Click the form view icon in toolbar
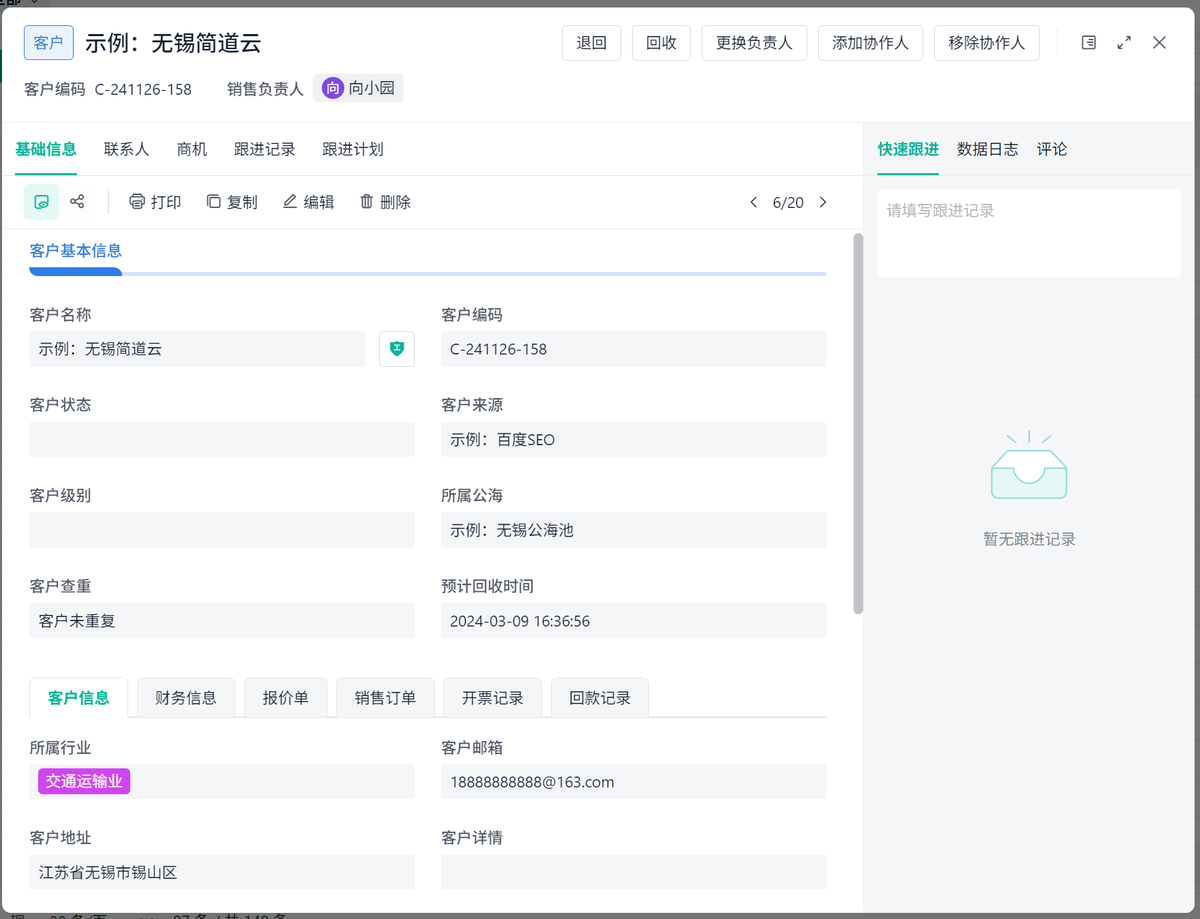Screen dimensions: 1200x919 (41, 202)
